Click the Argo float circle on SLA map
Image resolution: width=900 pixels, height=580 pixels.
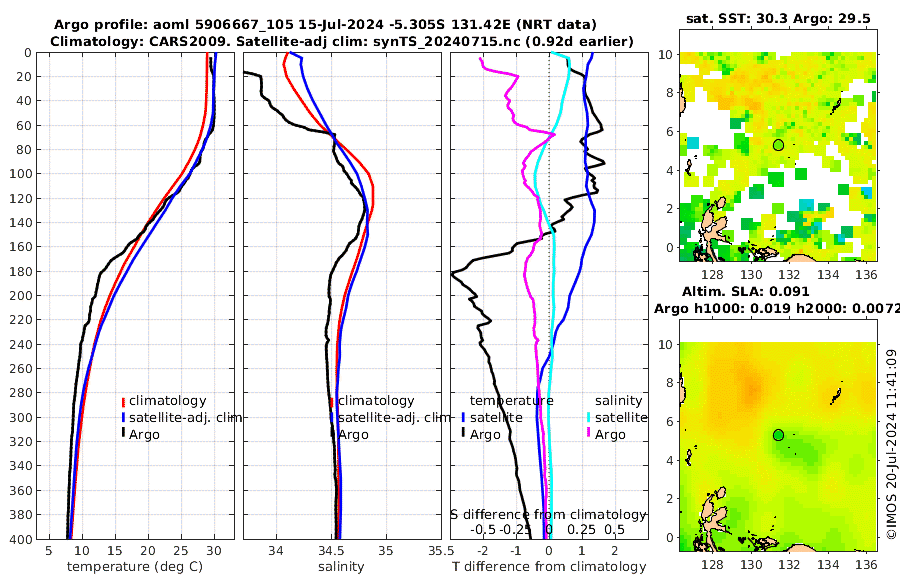coord(778,435)
